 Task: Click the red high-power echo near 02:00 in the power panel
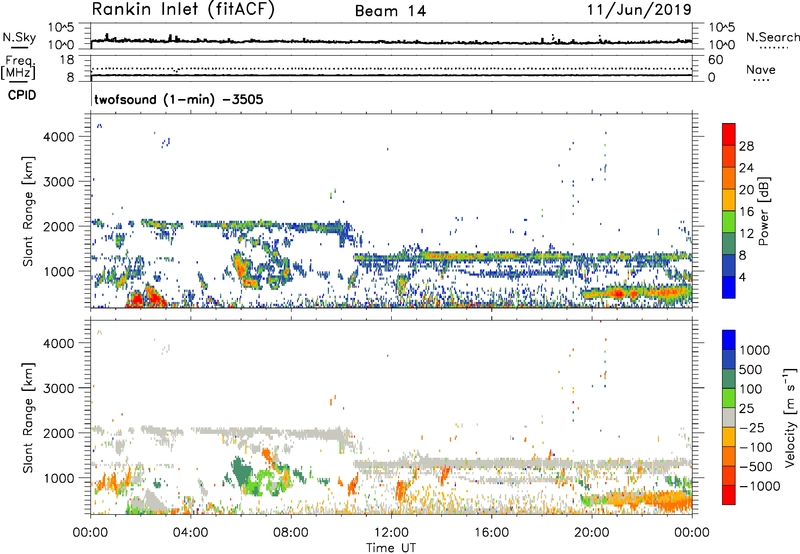[137, 299]
